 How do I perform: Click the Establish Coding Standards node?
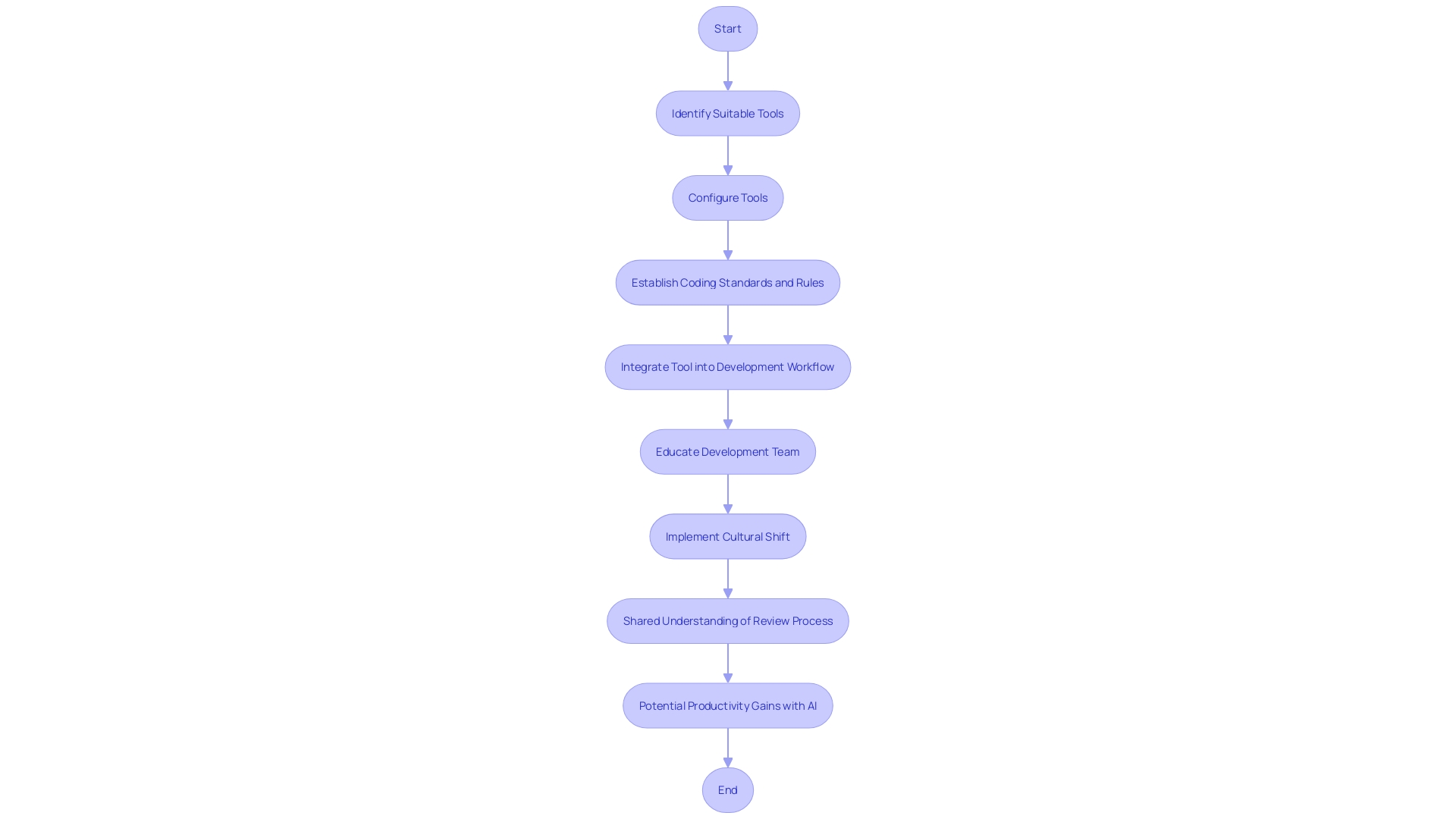(727, 282)
